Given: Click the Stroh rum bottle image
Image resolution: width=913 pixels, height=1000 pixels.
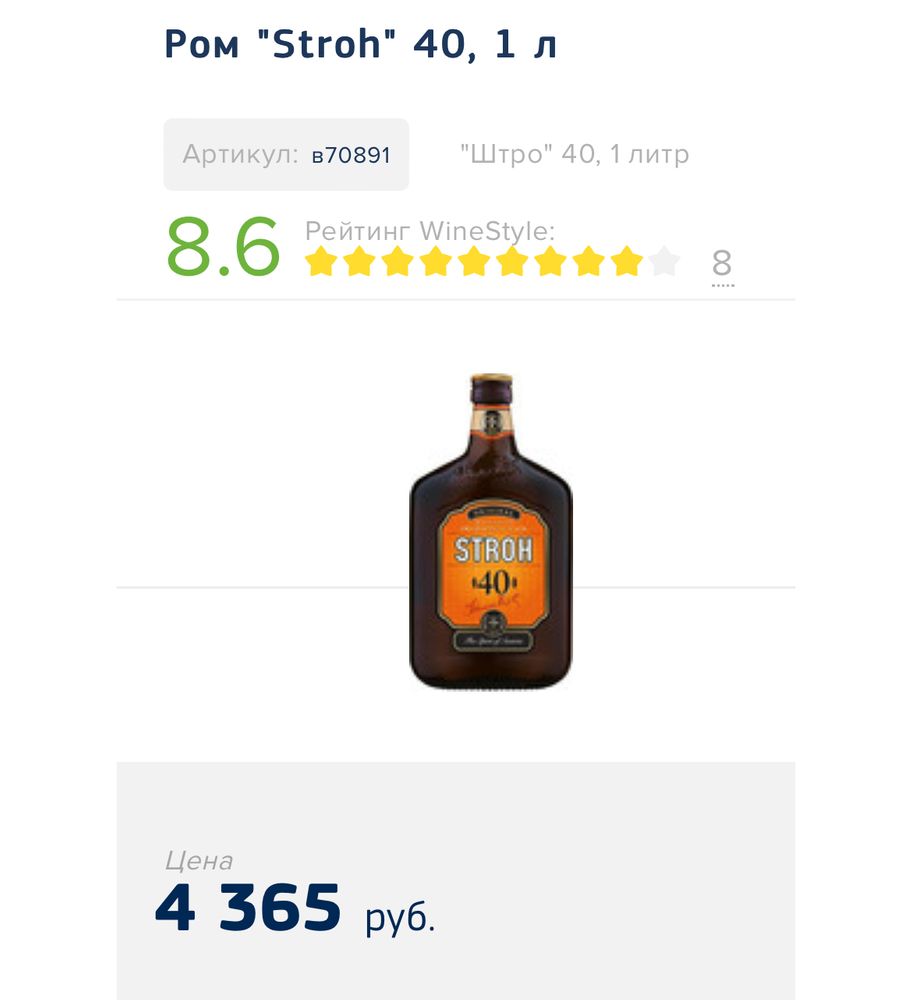Looking at the screenshot, I should coord(491,531).
